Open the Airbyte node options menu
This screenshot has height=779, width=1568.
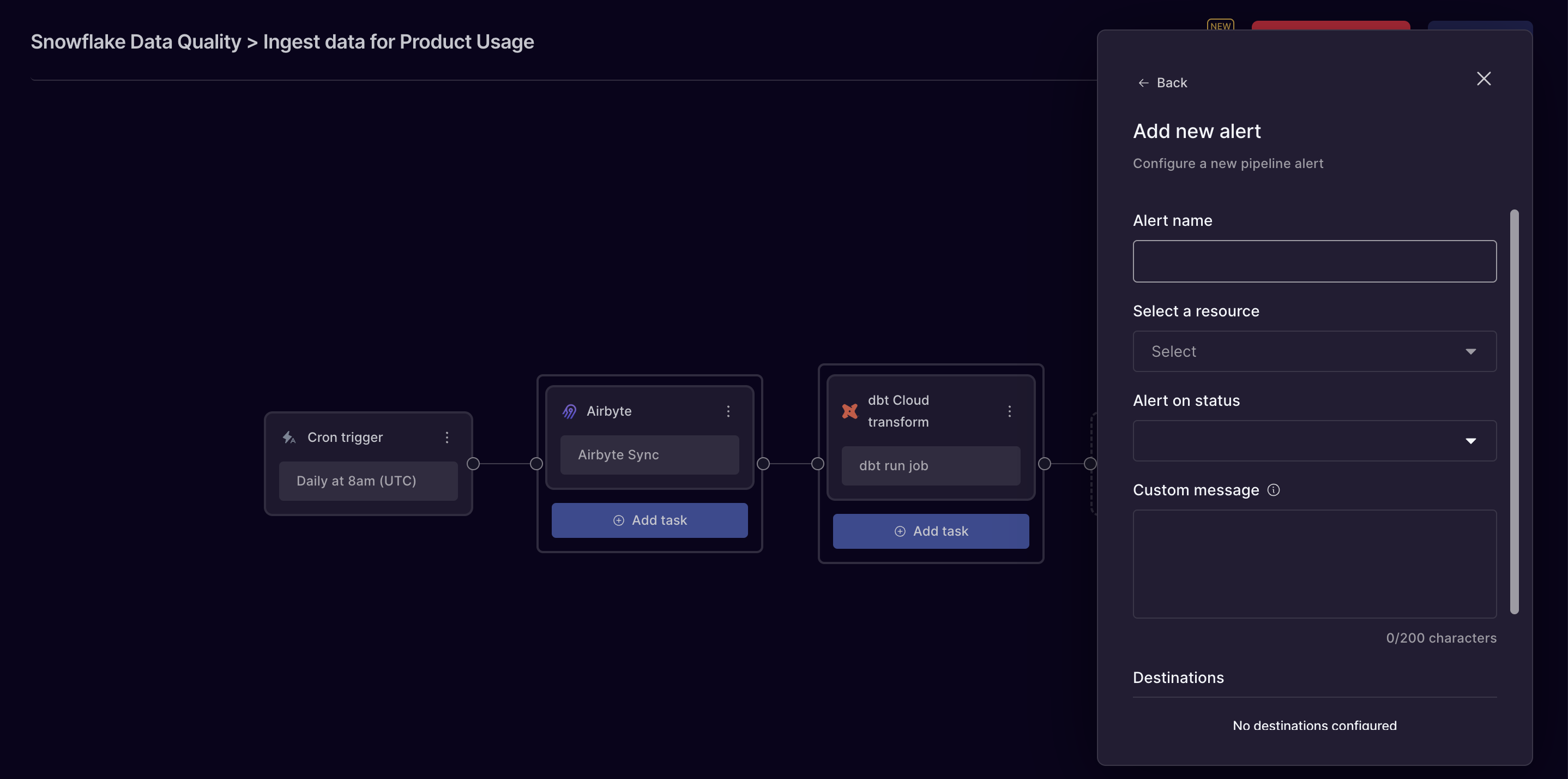[x=728, y=411]
